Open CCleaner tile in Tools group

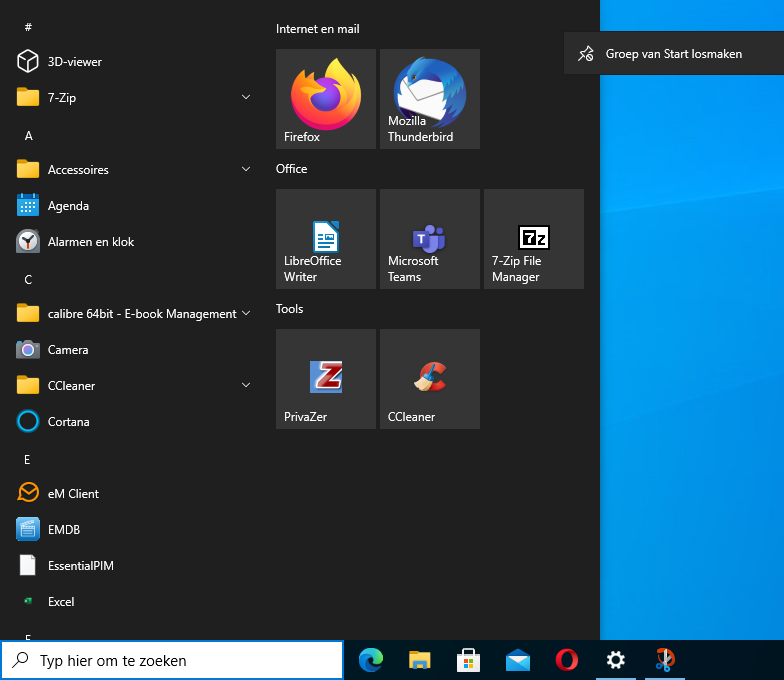[430, 379]
